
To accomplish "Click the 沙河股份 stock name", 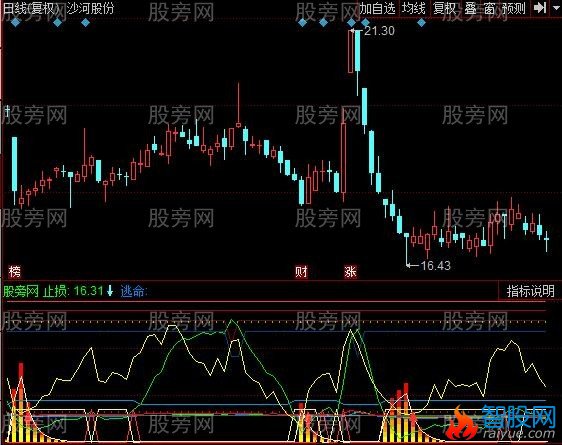I will (90, 8).
